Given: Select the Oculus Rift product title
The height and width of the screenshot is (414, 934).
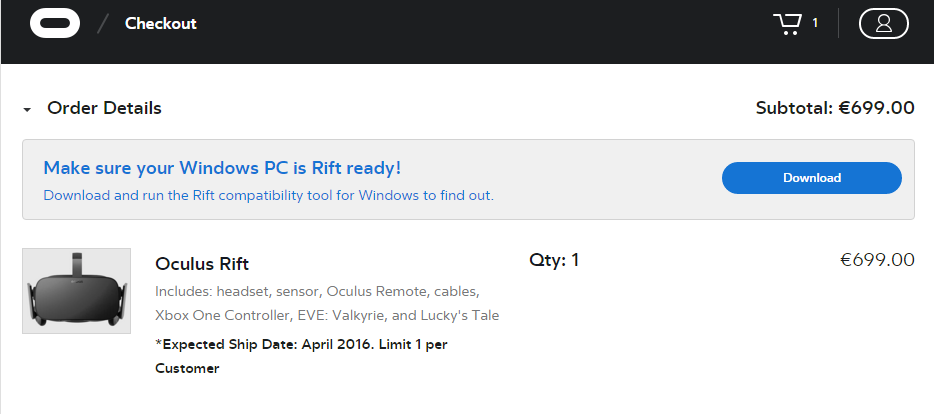Looking at the screenshot, I should point(202,264).
